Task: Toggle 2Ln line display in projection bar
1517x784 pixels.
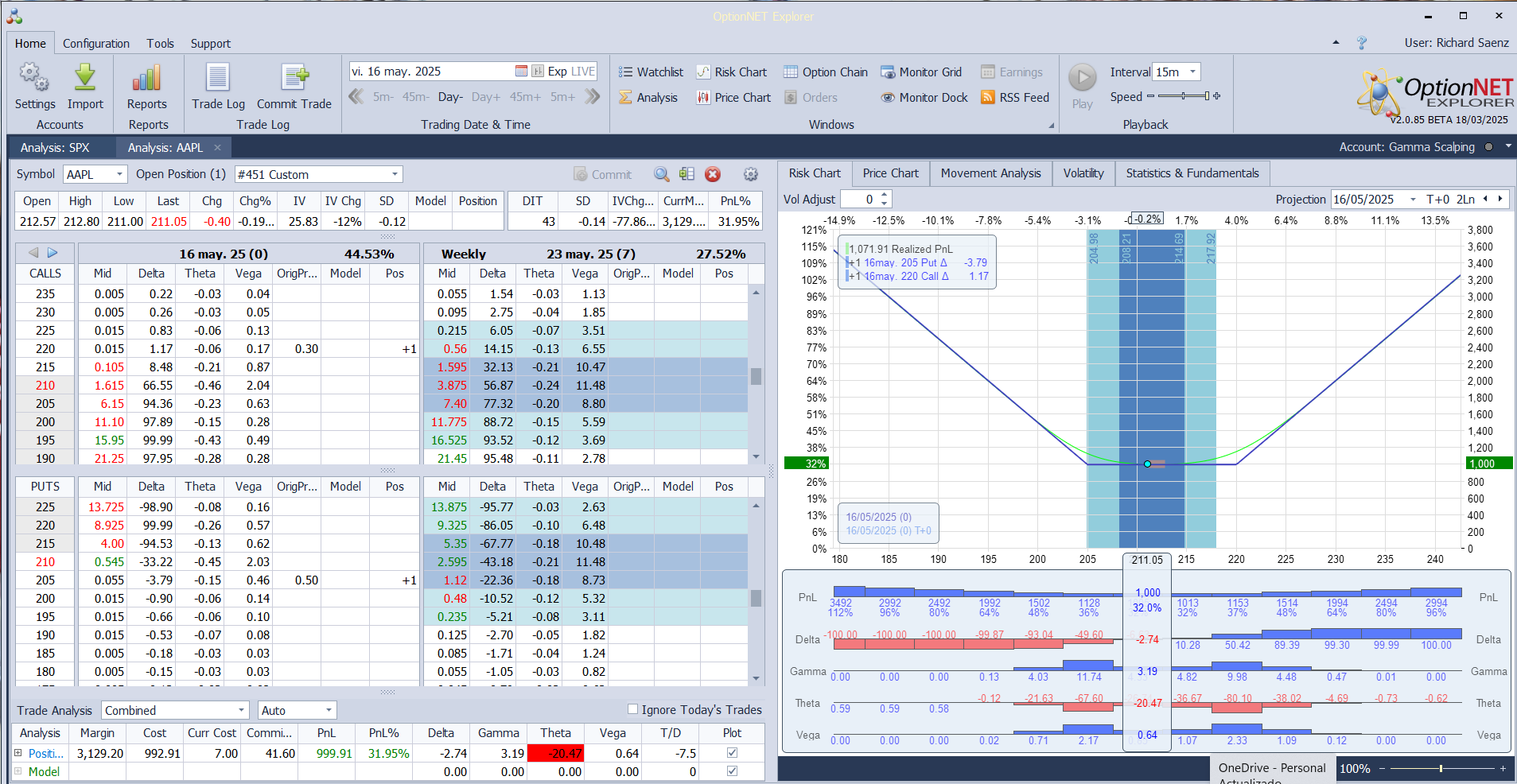Action: (x=1466, y=199)
